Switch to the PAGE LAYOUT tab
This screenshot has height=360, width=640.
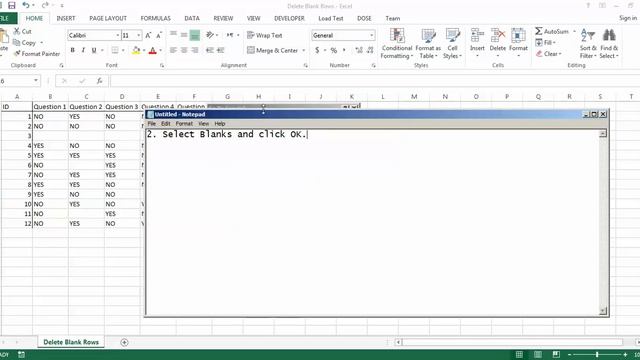[108, 18]
